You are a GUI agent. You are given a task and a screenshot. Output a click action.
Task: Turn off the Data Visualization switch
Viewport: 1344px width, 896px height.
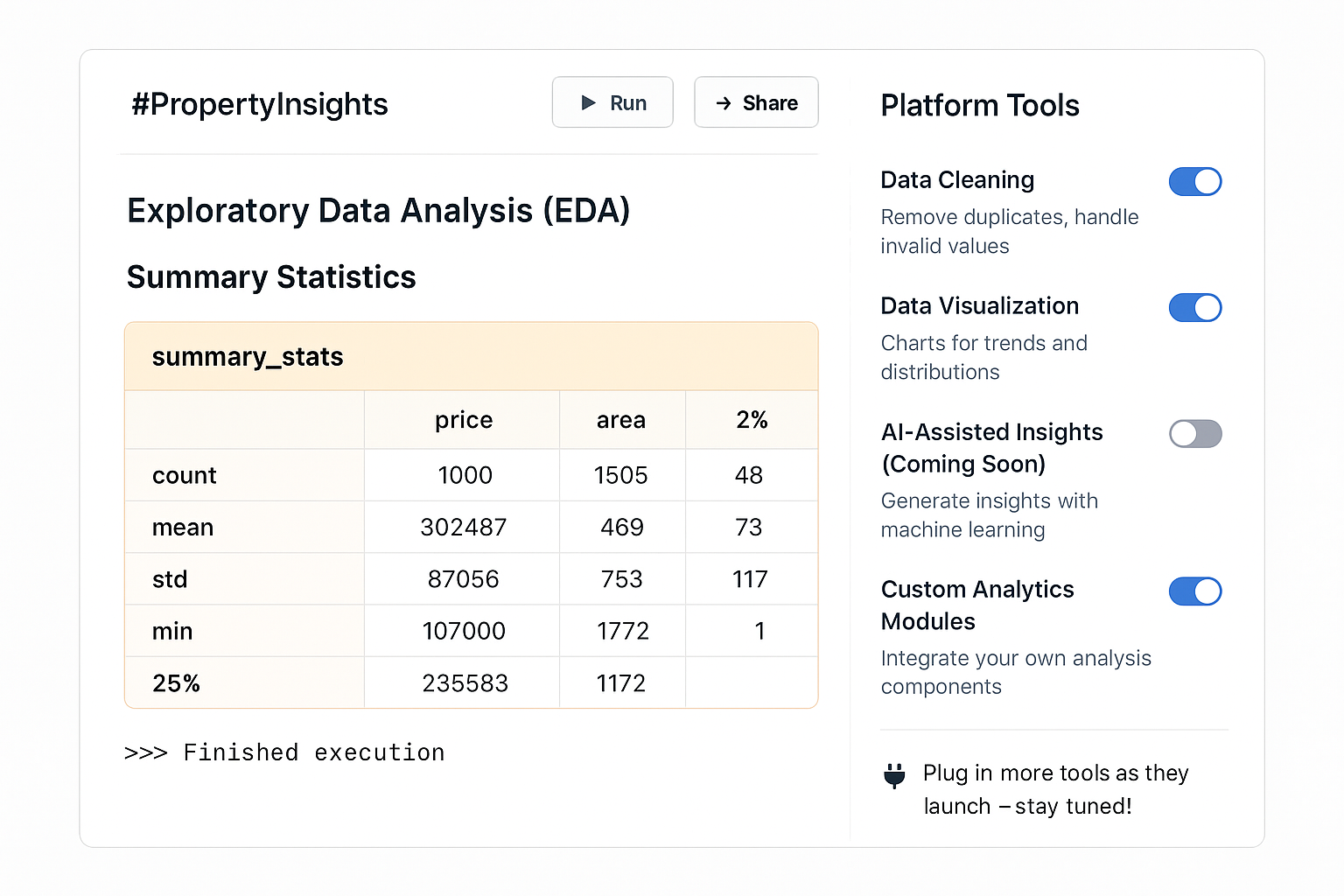(x=1195, y=307)
